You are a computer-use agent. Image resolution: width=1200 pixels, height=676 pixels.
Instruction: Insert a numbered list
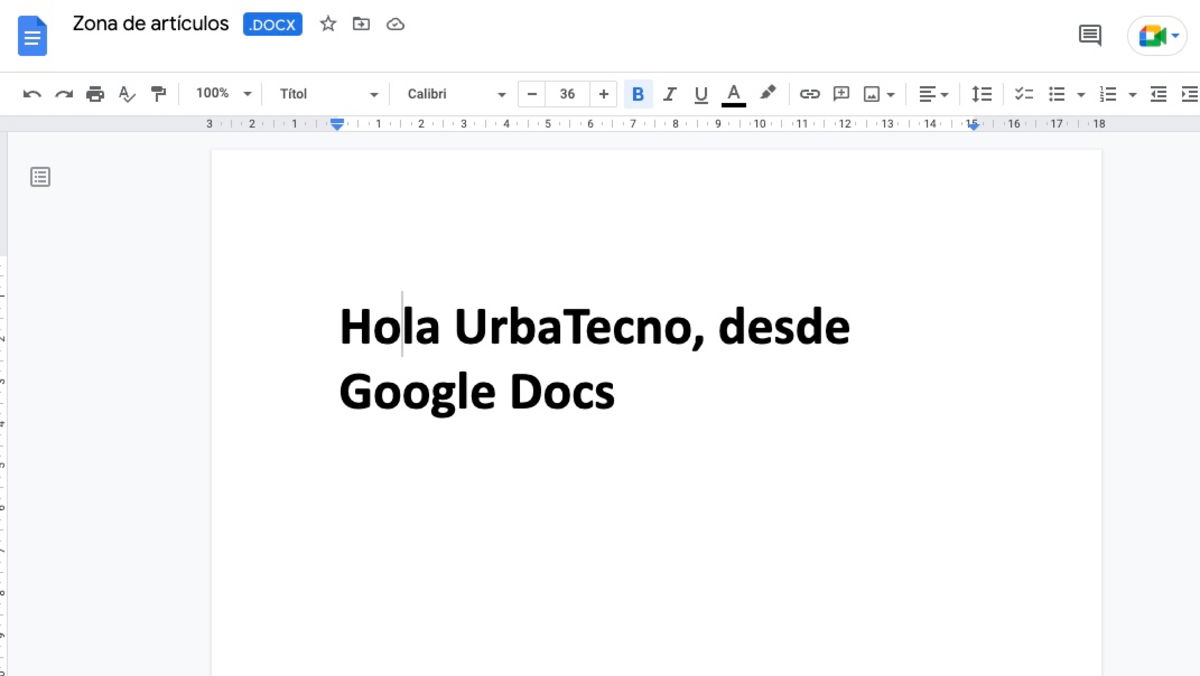coord(1108,94)
